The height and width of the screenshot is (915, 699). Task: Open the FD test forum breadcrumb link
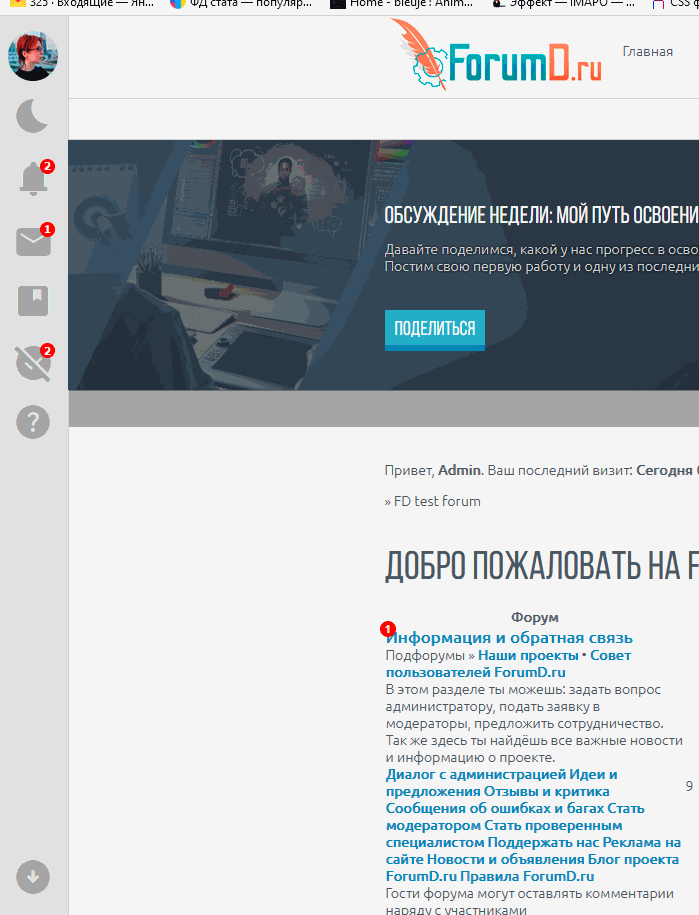click(x=436, y=501)
